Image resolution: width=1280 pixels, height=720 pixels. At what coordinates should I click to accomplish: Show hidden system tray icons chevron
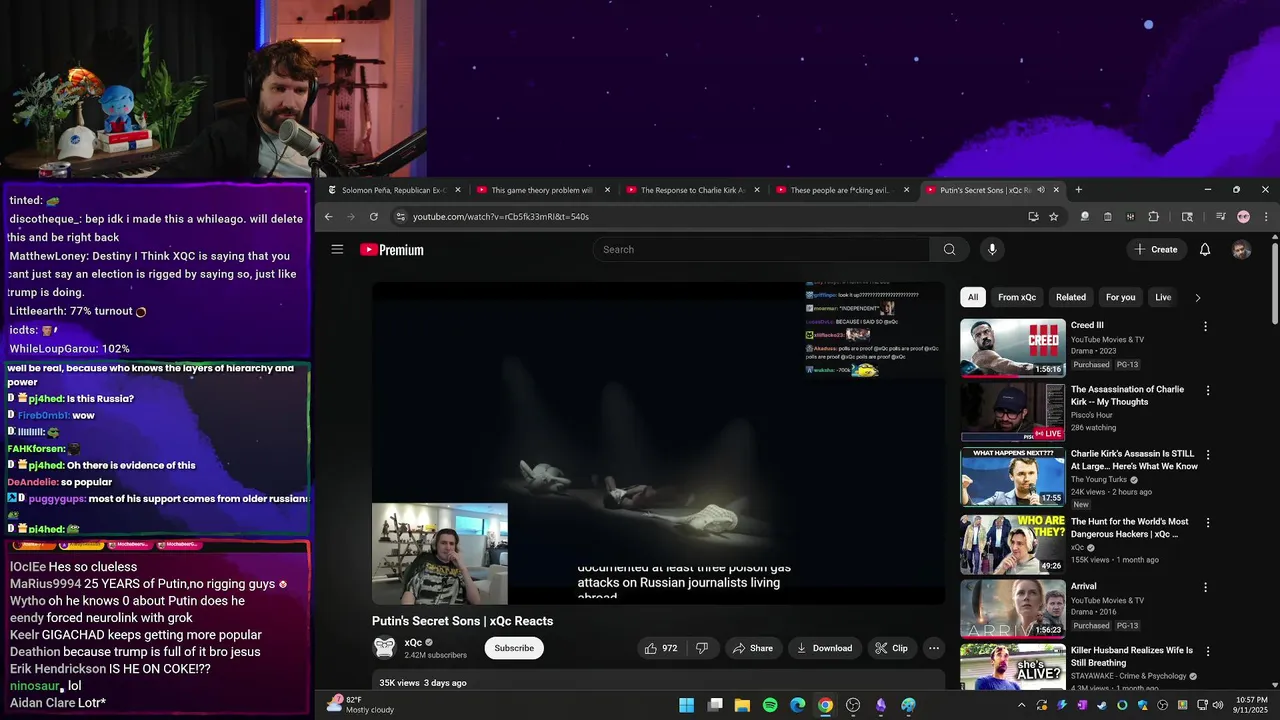click(x=1021, y=705)
